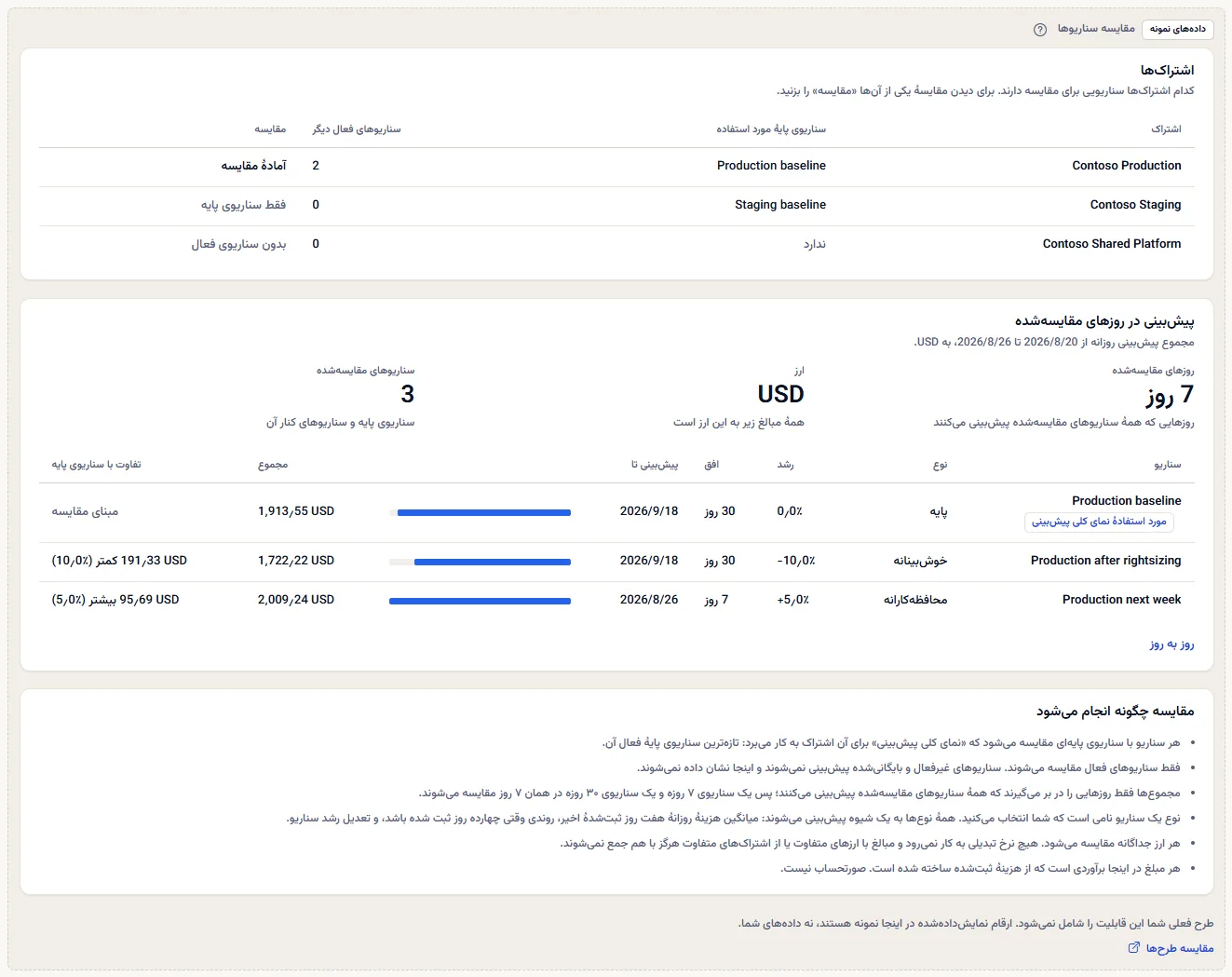Click the «آمادهٔ مقایسه» status
This screenshot has width=1232, height=977.
point(253,166)
